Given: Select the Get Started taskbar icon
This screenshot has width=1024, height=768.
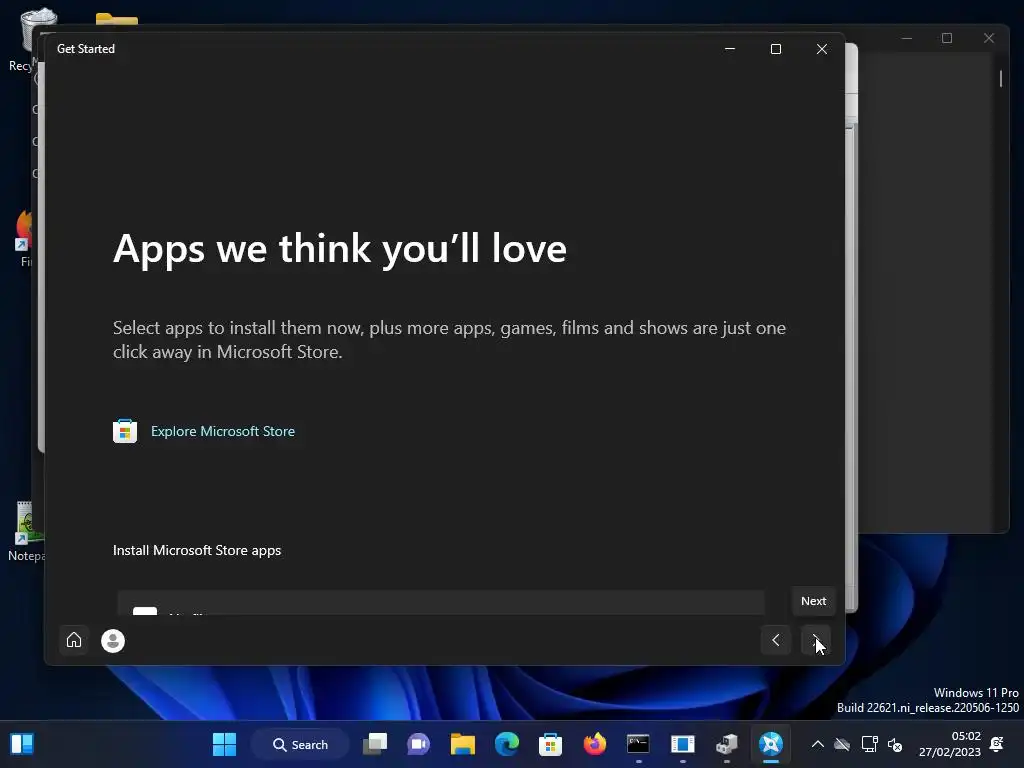Looking at the screenshot, I should [x=771, y=744].
